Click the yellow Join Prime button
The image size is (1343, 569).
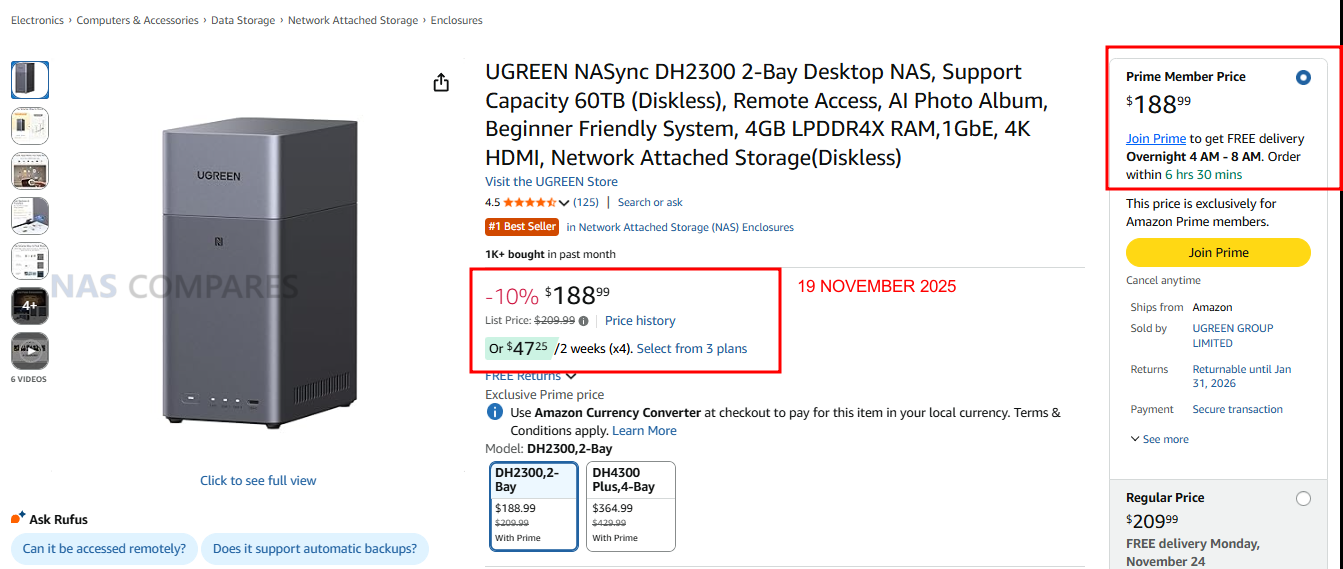[x=1217, y=253]
